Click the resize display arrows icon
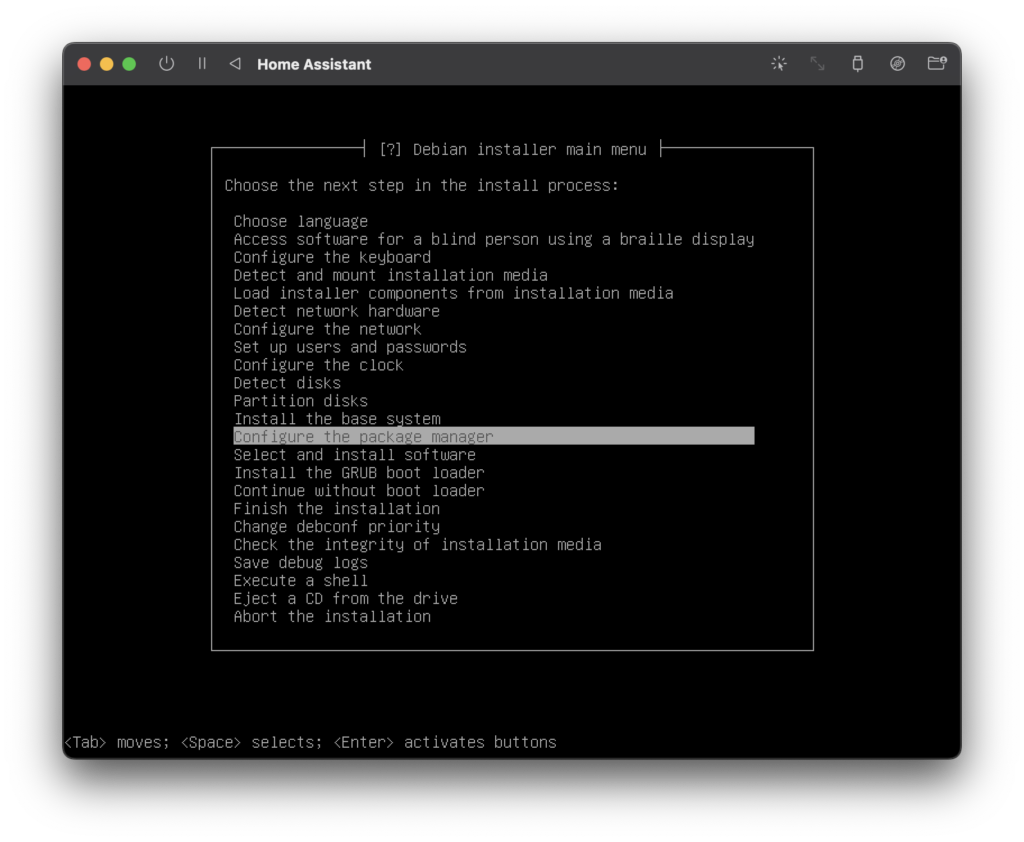 click(818, 63)
